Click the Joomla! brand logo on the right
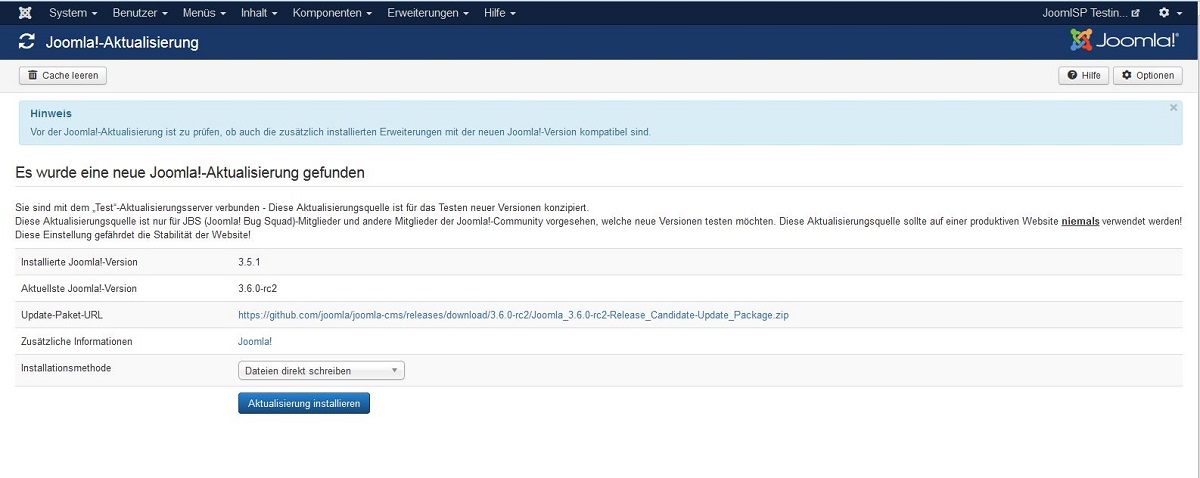 [1124, 41]
